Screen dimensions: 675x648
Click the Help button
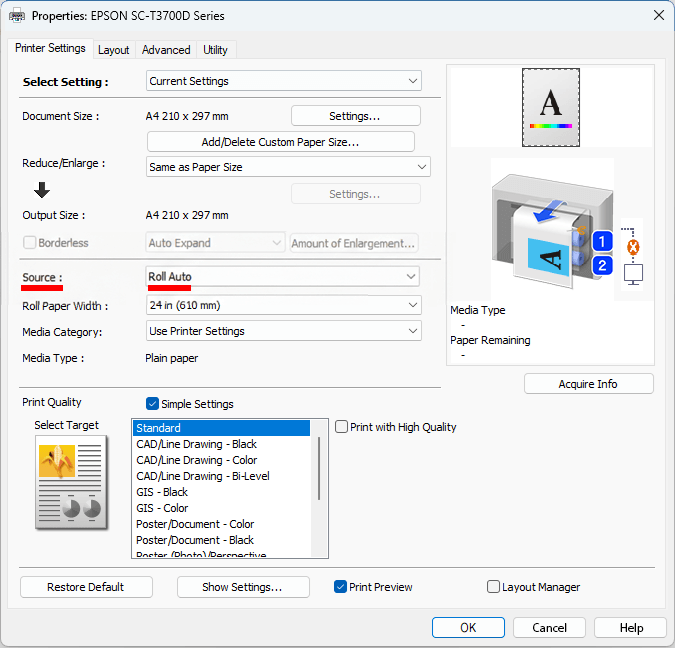(x=631, y=627)
